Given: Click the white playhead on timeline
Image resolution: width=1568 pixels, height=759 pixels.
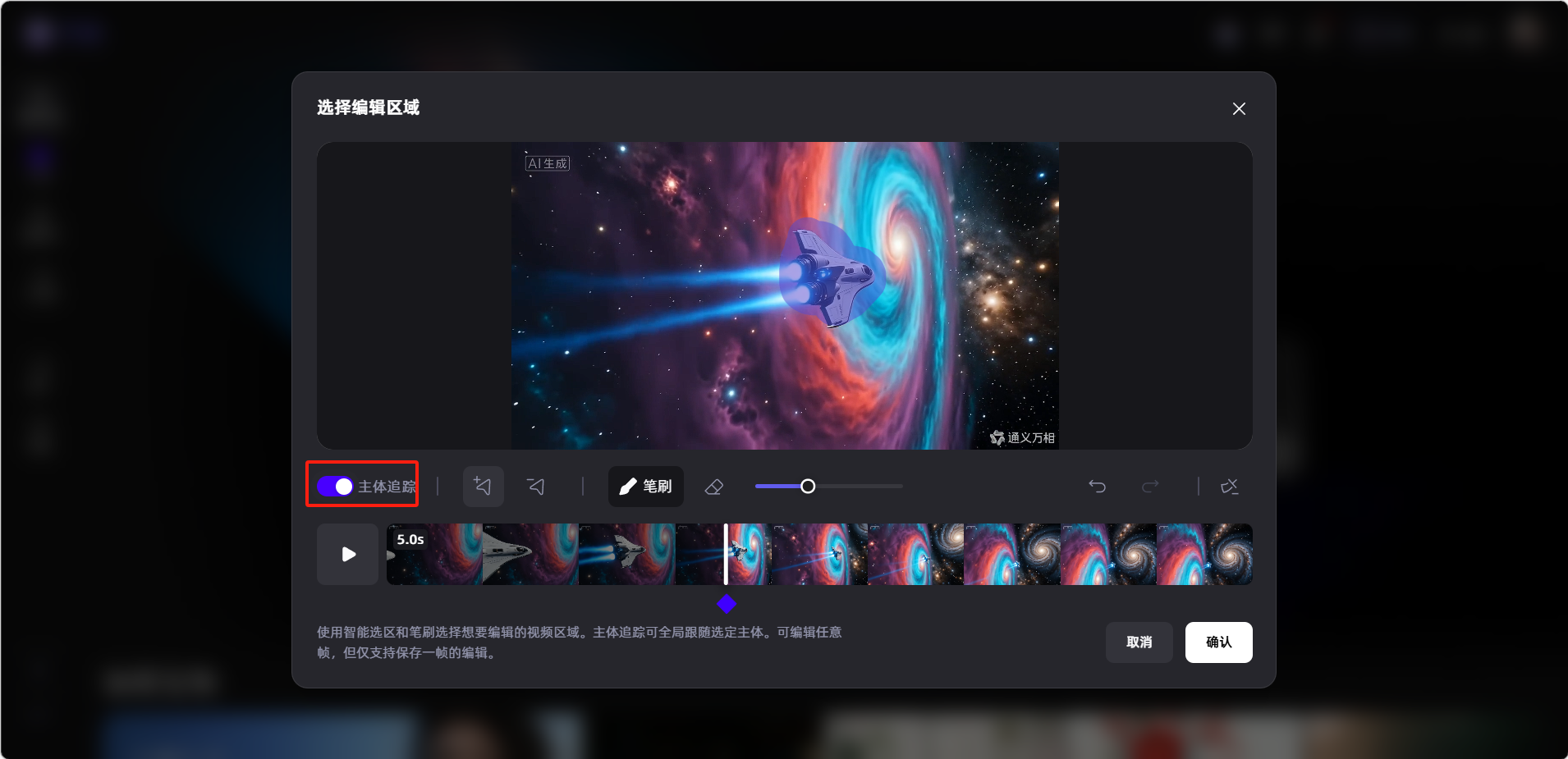Looking at the screenshot, I should click(x=726, y=555).
